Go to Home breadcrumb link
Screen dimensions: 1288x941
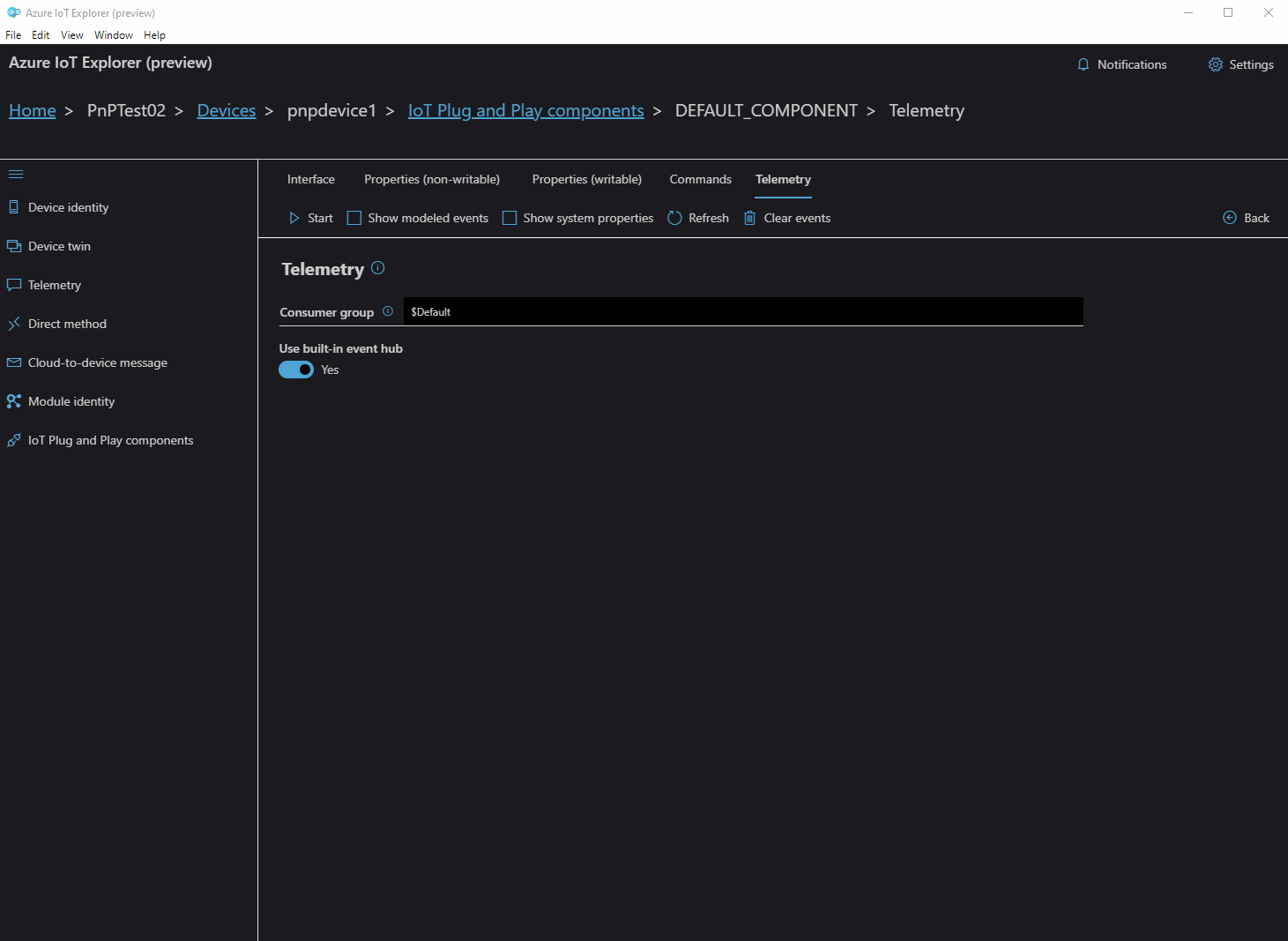pyautogui.click(x=33, y=110)
